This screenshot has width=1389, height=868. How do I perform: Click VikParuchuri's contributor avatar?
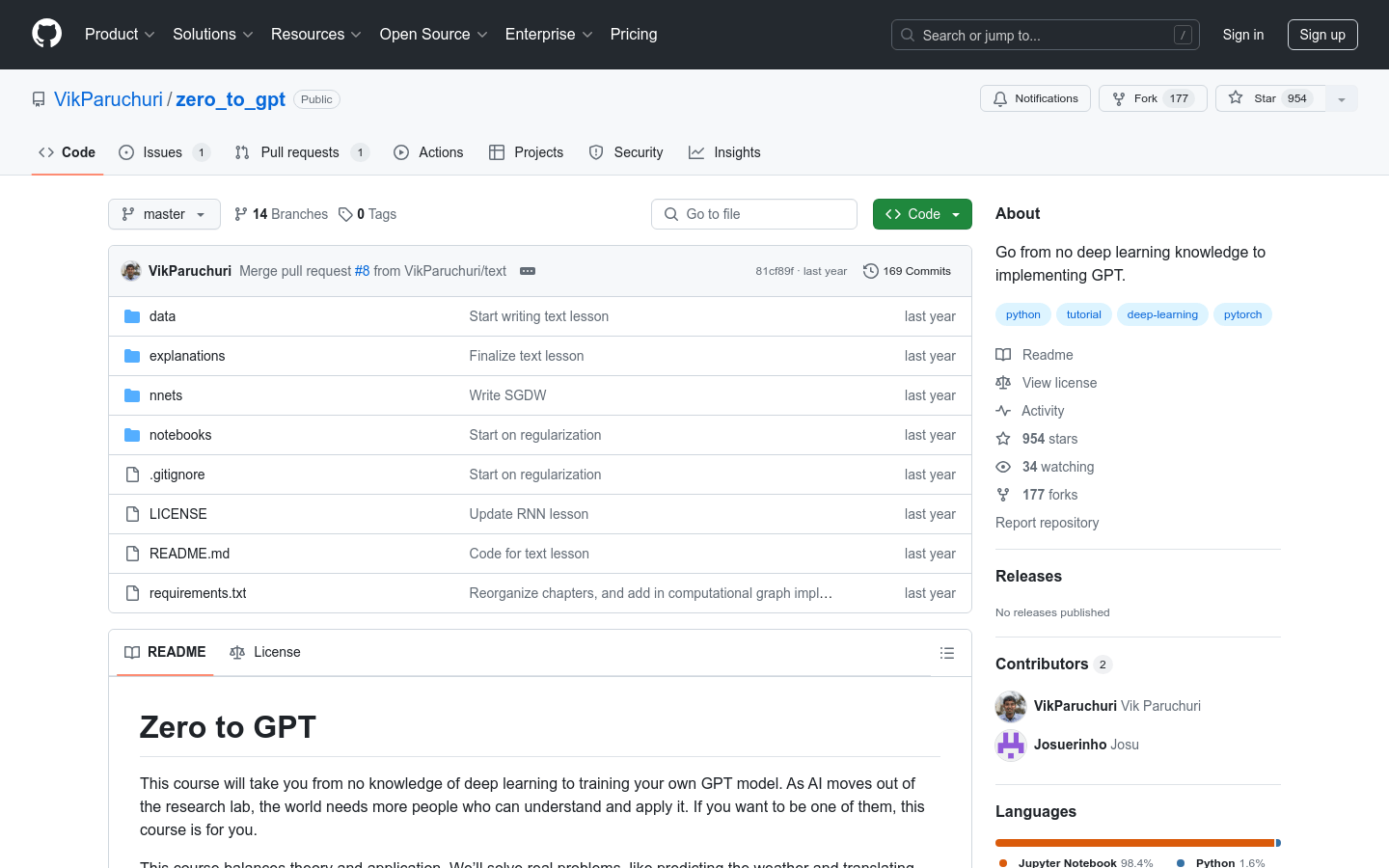click(1011, 706)
